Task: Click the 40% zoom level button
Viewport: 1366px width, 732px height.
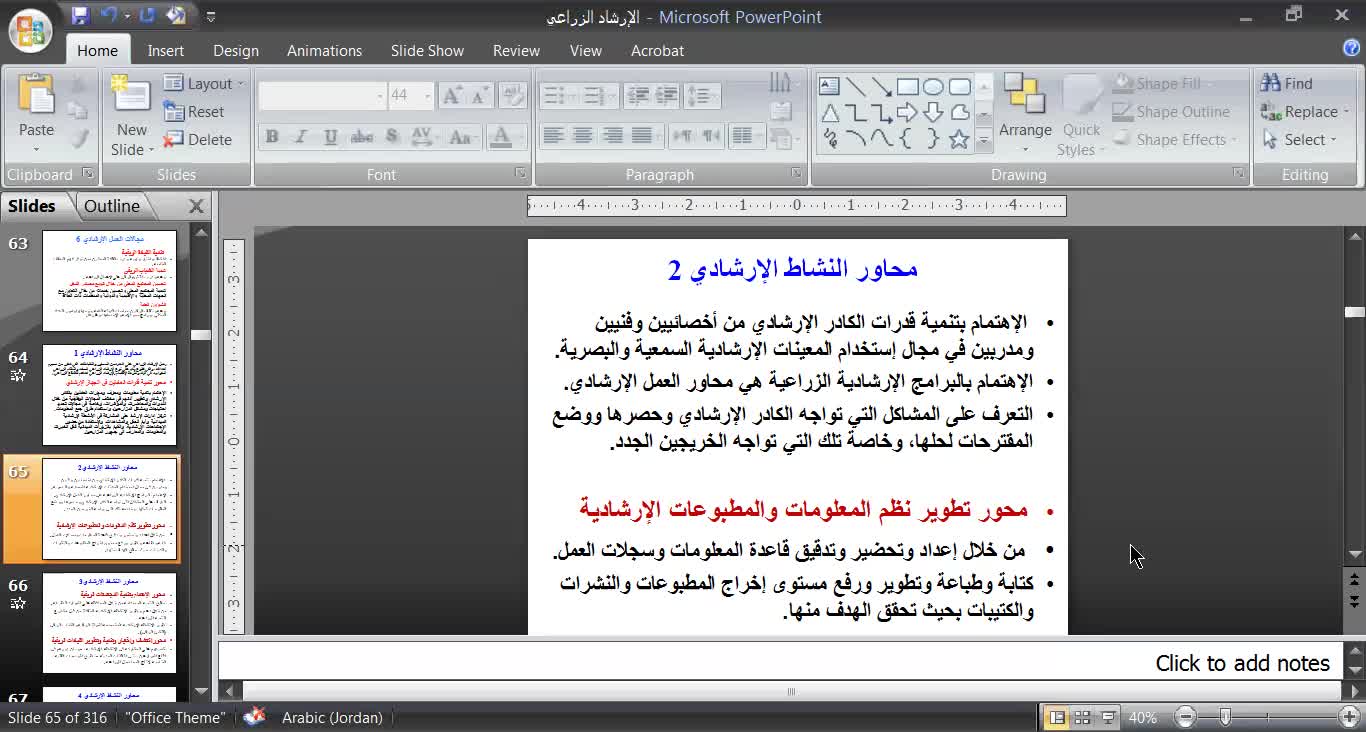Action: pyautogui.click(x=1142, y=718)
